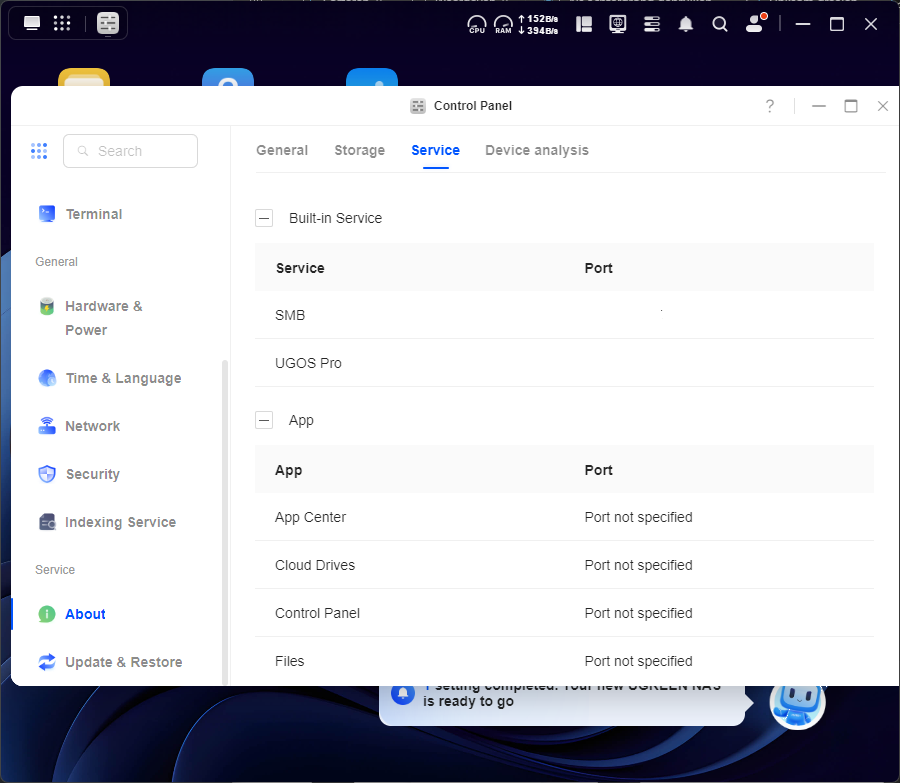Click the grid icon beside Search field
The height and width of the screenshot is (783, 900).
click(39, 151)
